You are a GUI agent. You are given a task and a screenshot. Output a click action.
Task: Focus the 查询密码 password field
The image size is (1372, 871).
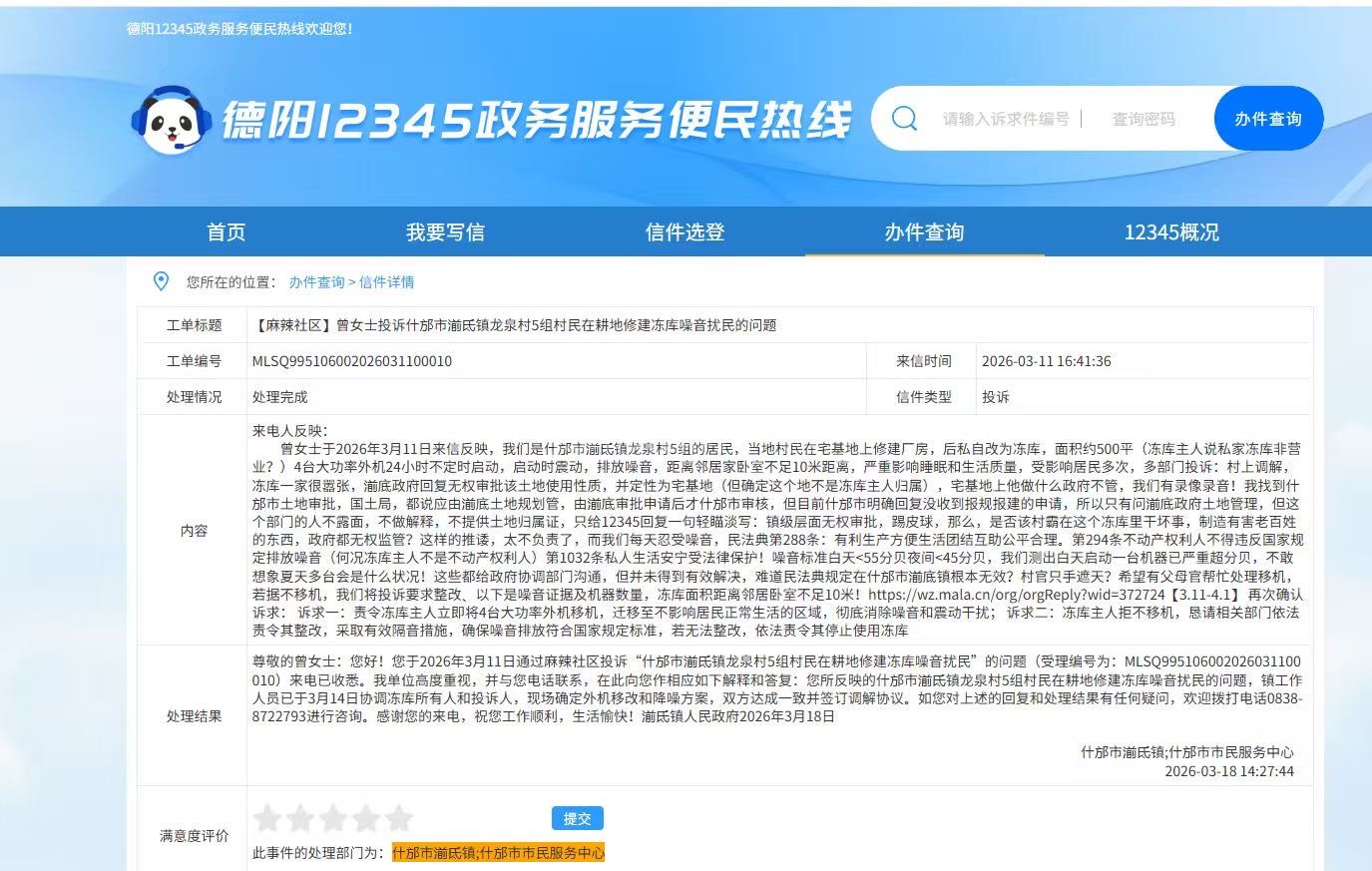pyautogui.click(x=1143, y=119)
